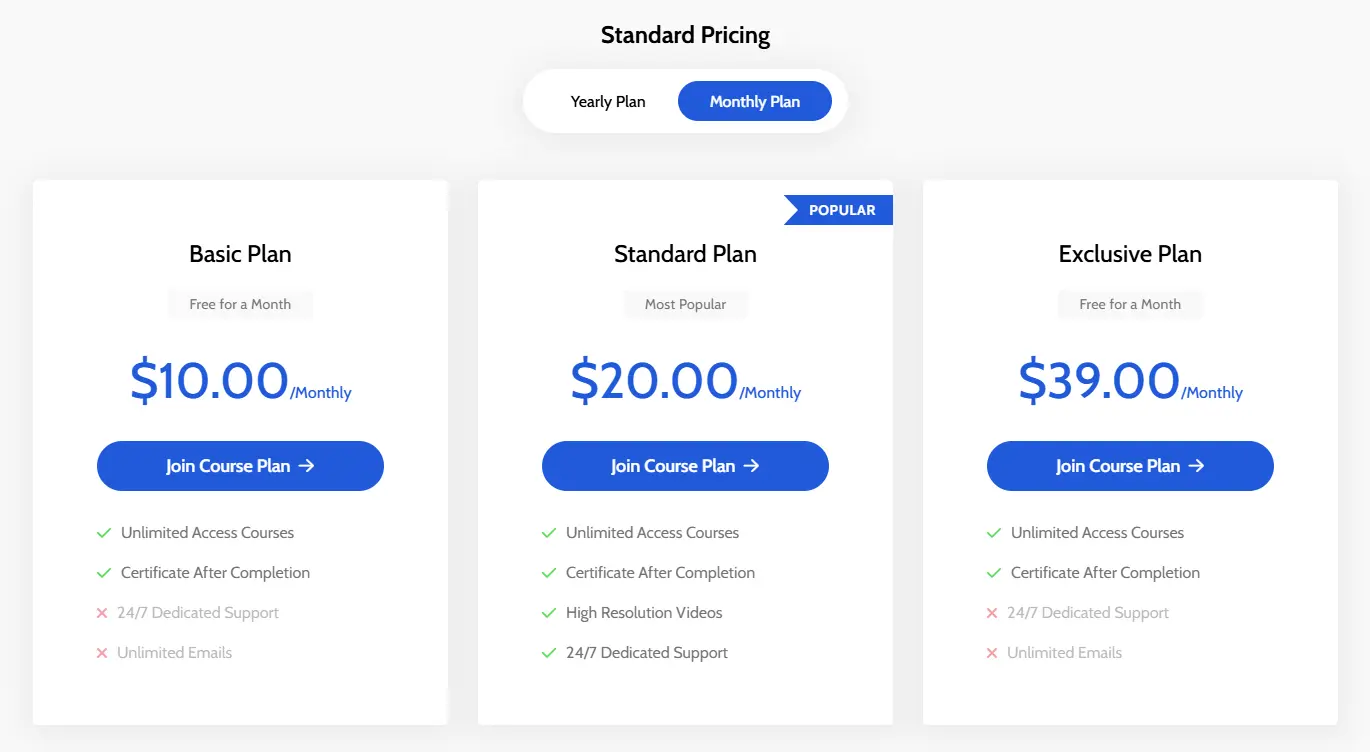The height and width of the screenshot is (752, 1370).
Task: Click Basic Plan's Unlimited Access Courses checkmark
Action: [104, 533]
